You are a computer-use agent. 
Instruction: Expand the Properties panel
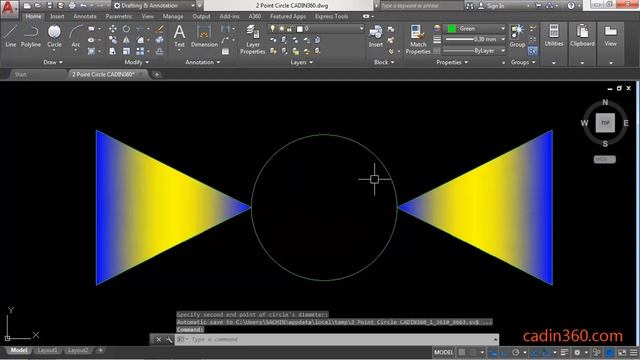tap(452, 62)
